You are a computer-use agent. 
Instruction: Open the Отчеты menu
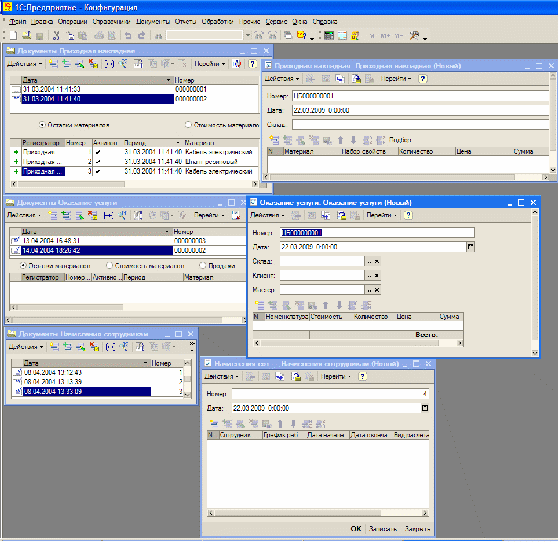(185, 21)
